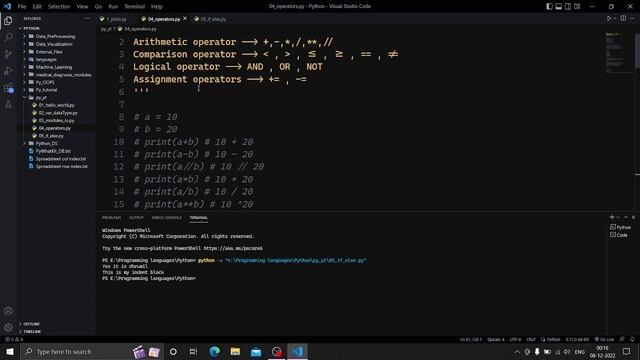
Task: Click the Windows Start button
Action: [10, 351]
